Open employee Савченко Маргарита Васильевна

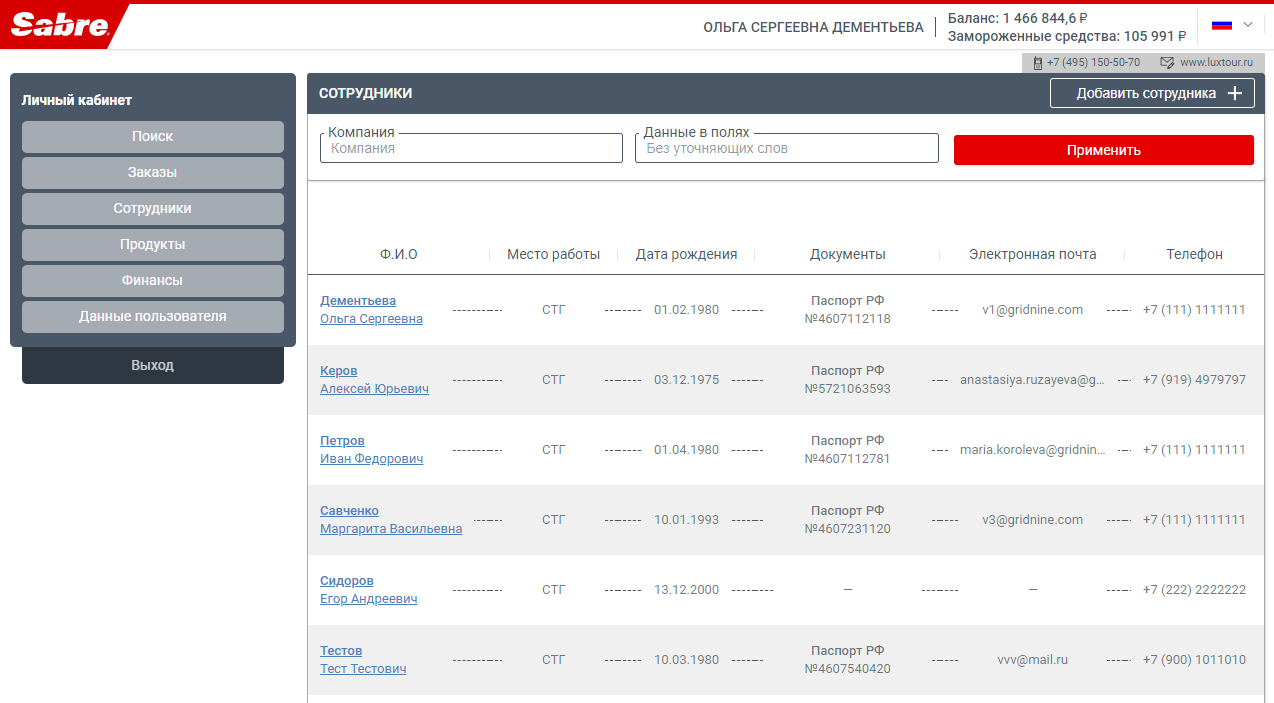pos(349,511)
